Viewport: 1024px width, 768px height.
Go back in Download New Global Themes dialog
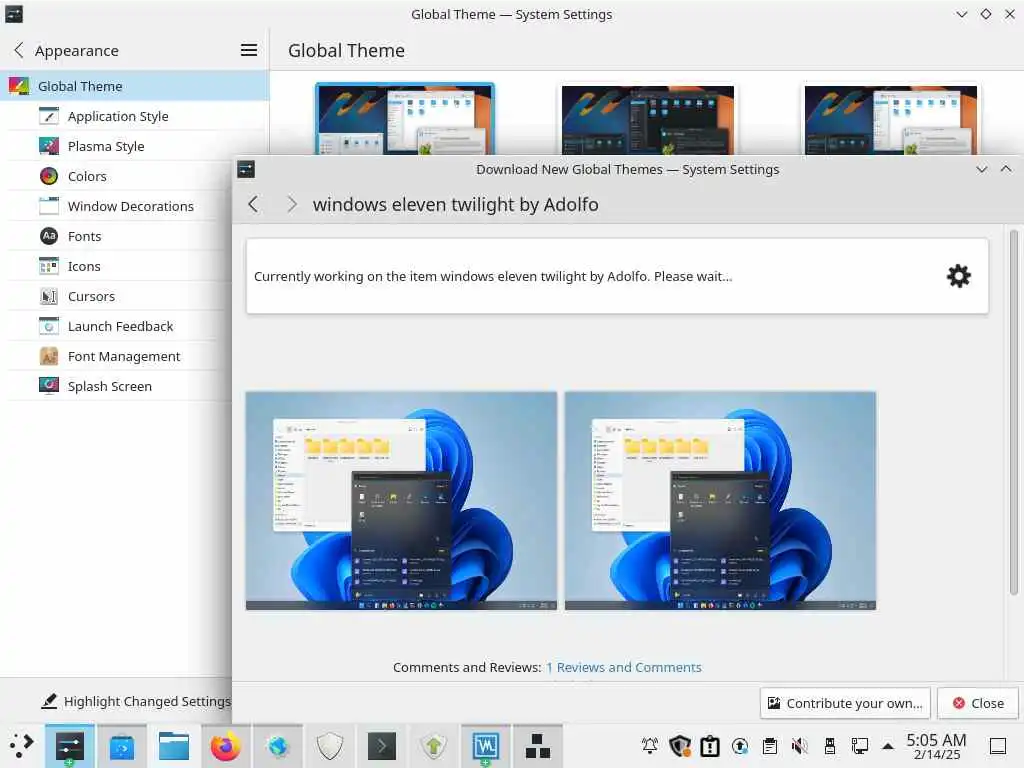(x=253, y=204)
